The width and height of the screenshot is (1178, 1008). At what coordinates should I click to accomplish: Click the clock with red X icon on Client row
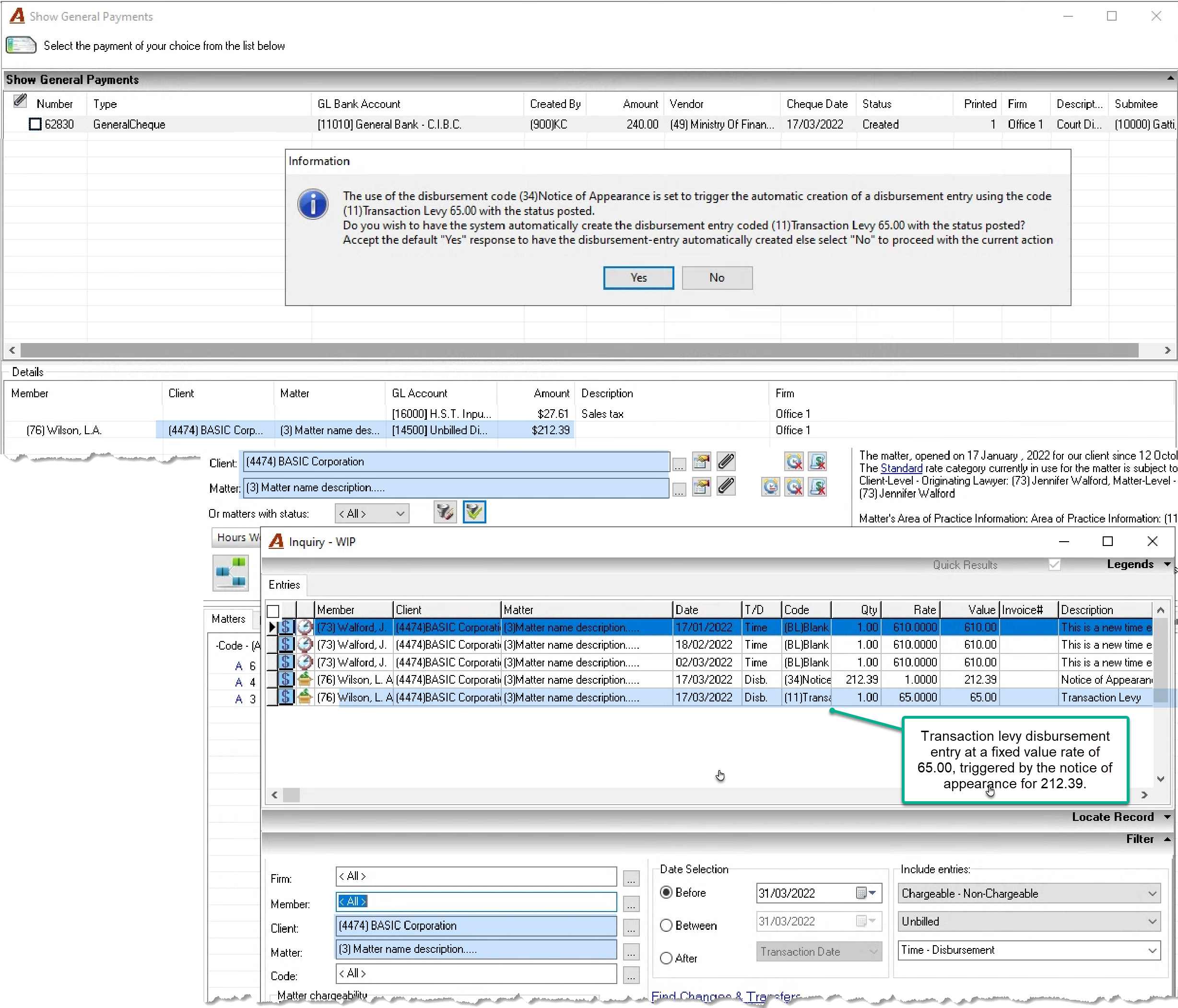[x=794, y=462]
